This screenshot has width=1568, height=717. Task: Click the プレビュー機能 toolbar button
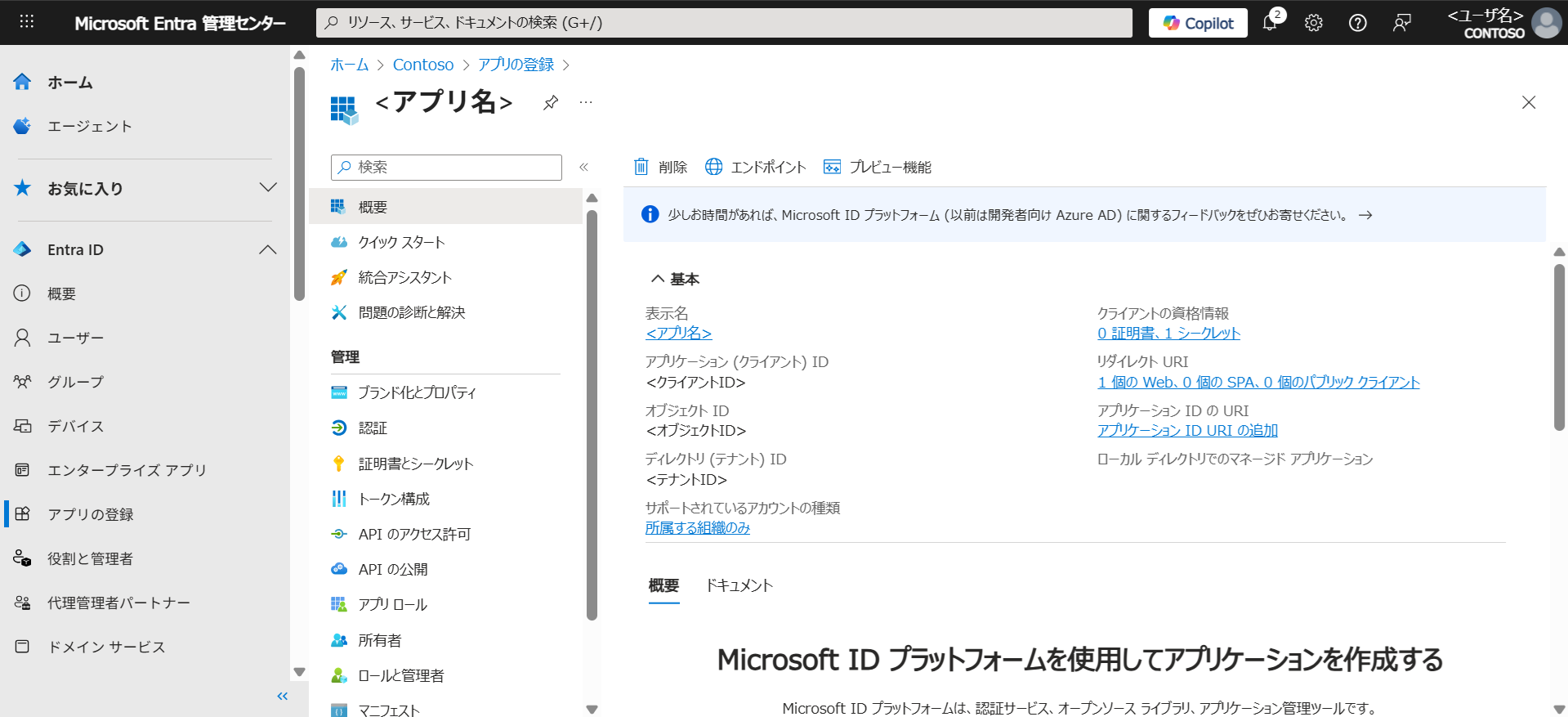pyautogui.click(x=878, y=167)
